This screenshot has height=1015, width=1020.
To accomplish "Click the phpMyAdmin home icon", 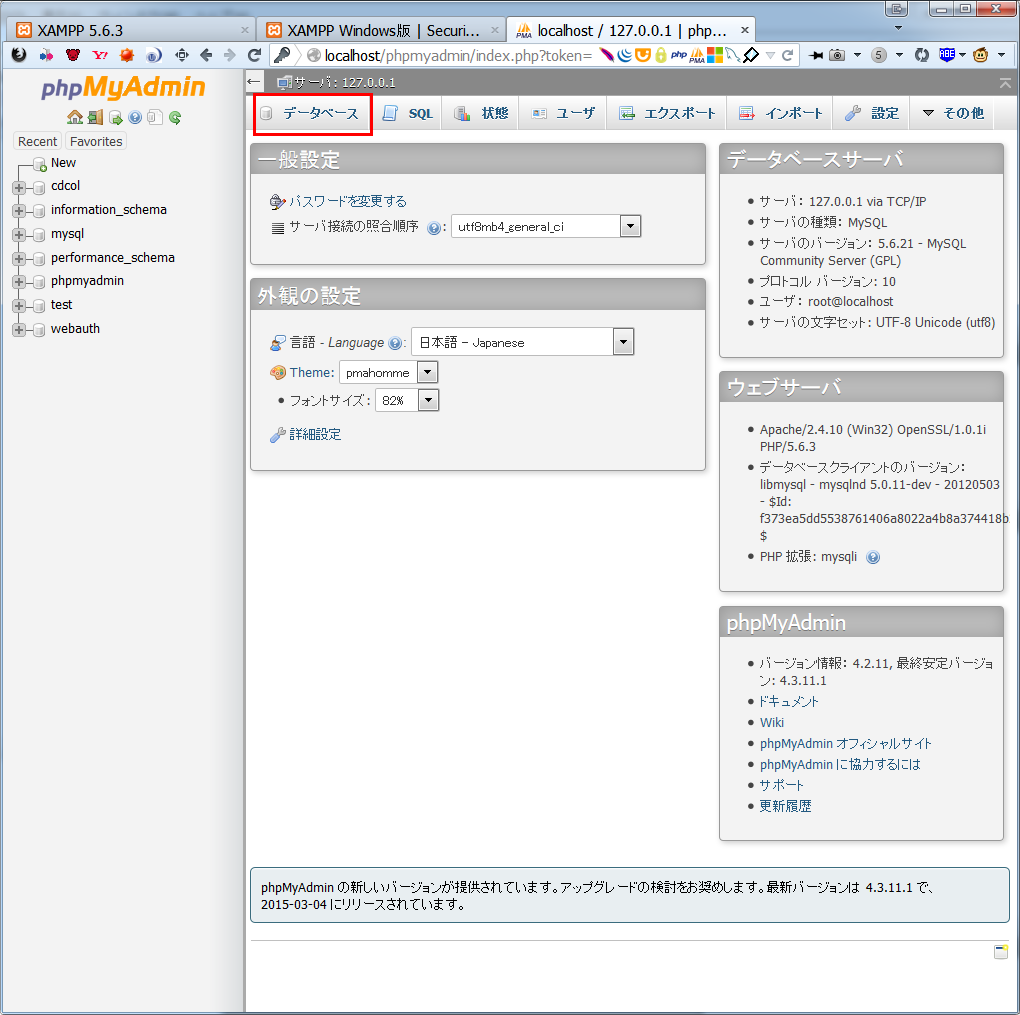I will (x=75, y=117).
